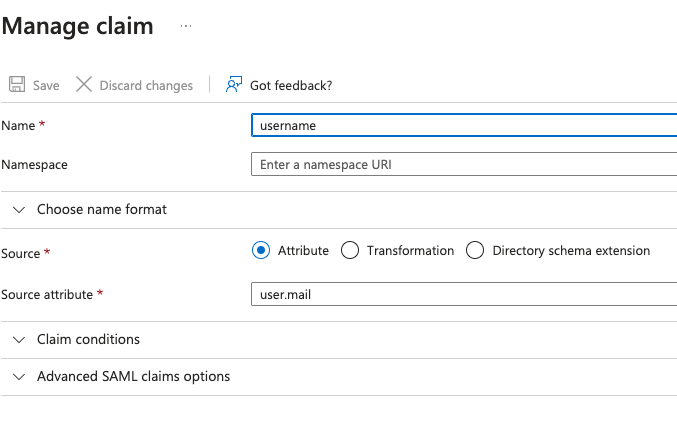Viewport: 677px width, 437px height.
Task: Click the Choose name format heading text
Action: (101, 209)
